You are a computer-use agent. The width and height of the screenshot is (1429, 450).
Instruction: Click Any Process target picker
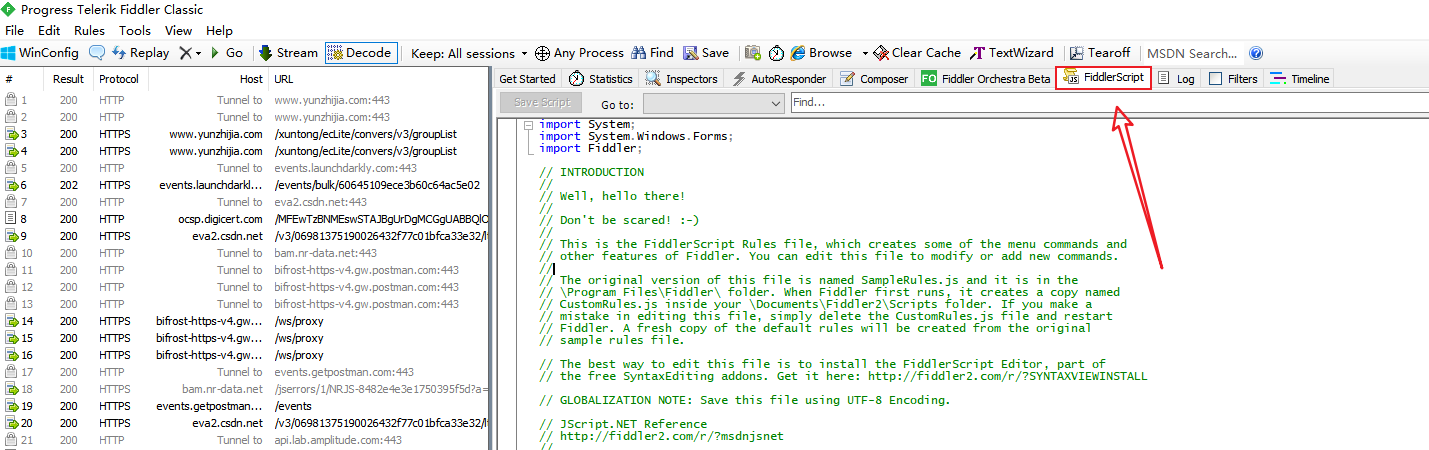pyautogui.click(x=579, y=53)
